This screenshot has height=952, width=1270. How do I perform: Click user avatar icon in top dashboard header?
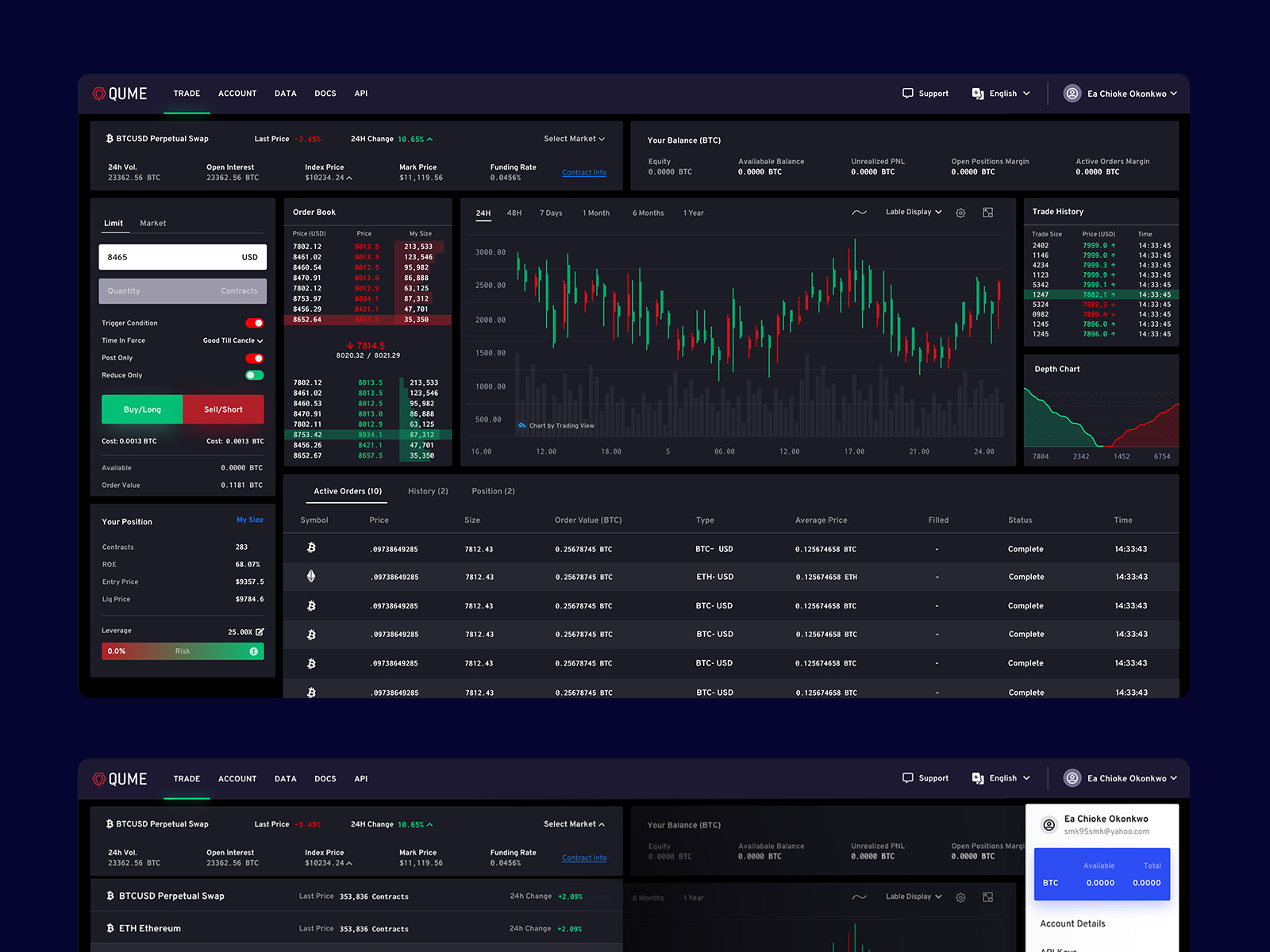tap(1072, 94)
